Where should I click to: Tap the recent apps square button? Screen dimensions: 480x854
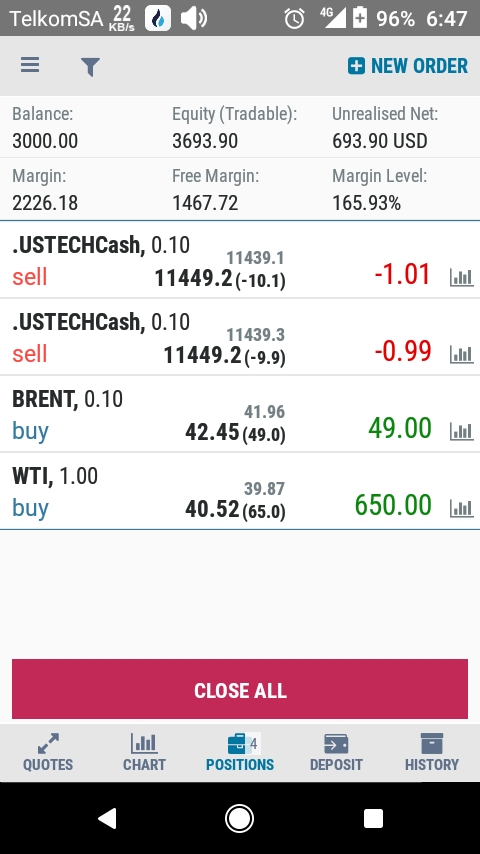click(x=373, y=818)
